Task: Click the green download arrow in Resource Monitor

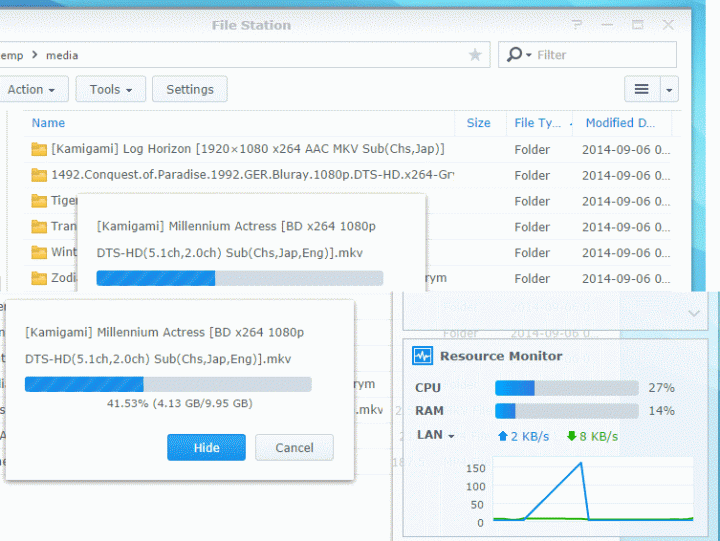Action: (x=572, y=436)
